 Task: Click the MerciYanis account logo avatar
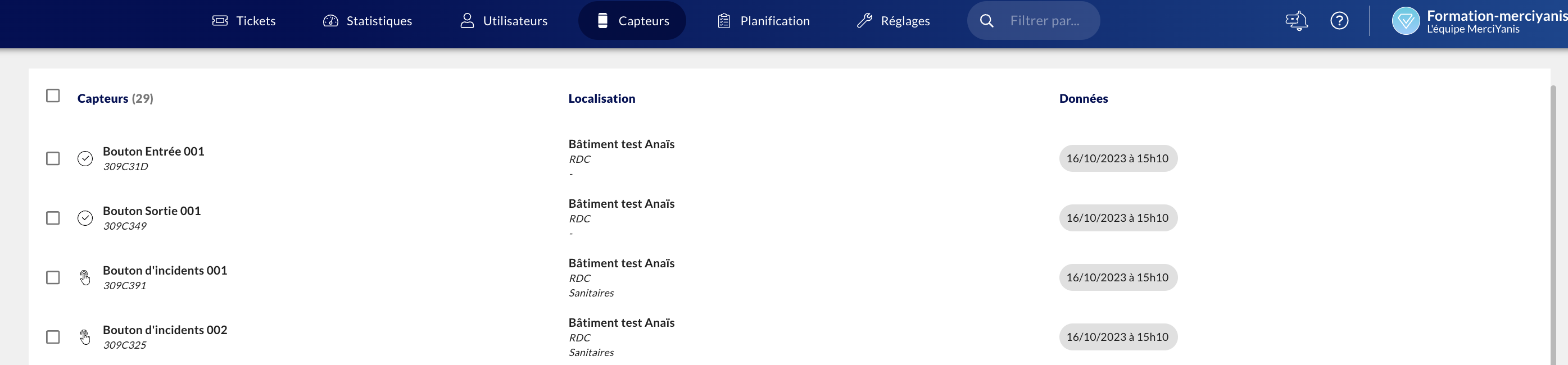[x=1406, y=21]
